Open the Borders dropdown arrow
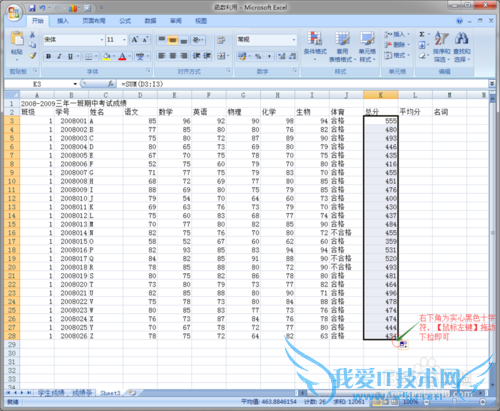 coord(96,56)
